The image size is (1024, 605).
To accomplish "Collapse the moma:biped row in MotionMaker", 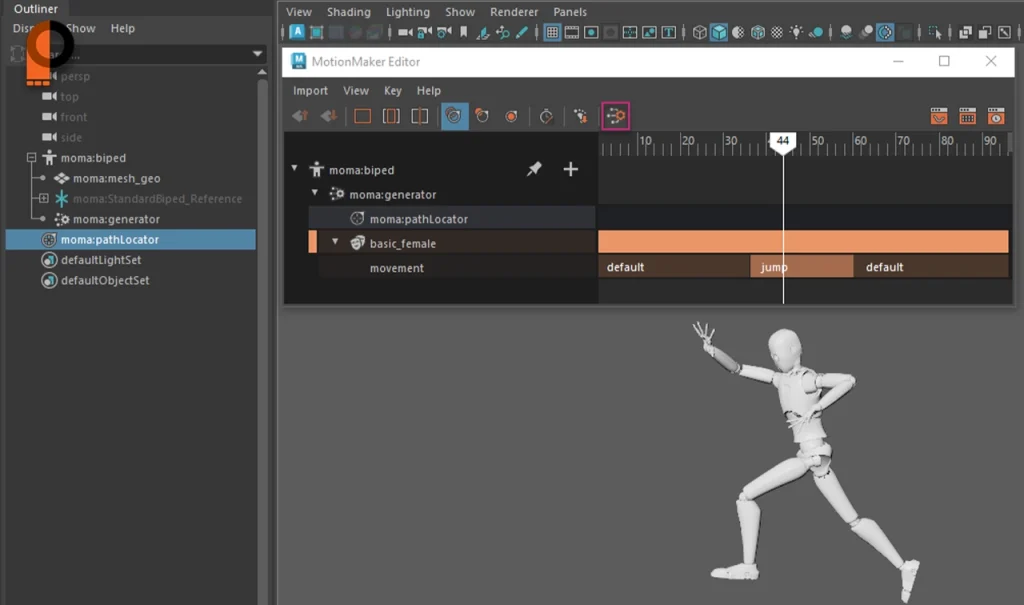I will click(x=294, y=169).
